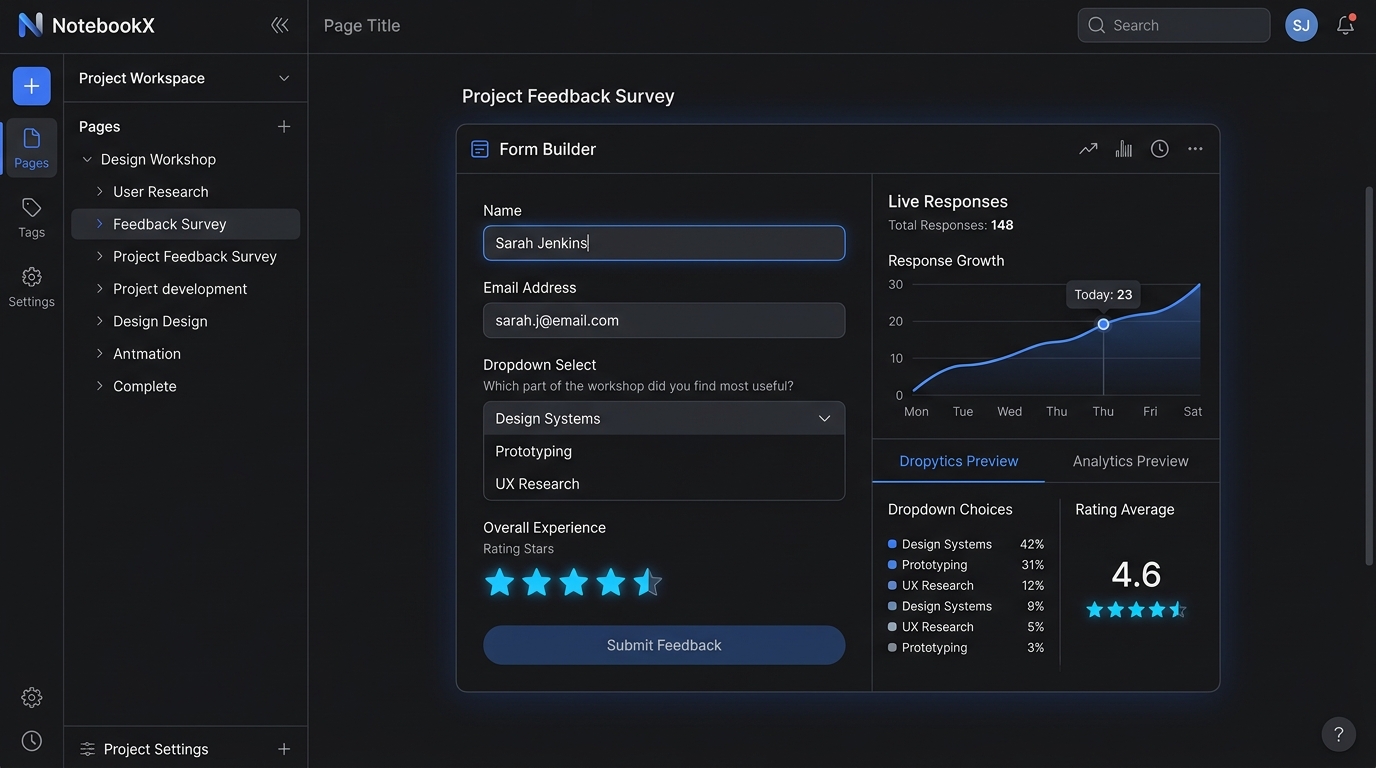Expand the Antmation page chevron
Image resolution: width=1376 pixels, height=768 pixels.
[x=99, y=354]
